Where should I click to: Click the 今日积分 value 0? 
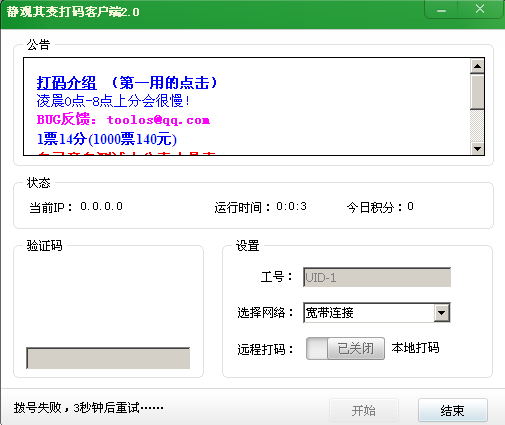click(x=410, y=207)
